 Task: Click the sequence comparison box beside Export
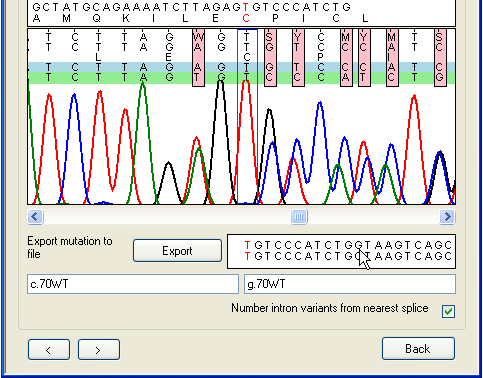tap(341, 251)
